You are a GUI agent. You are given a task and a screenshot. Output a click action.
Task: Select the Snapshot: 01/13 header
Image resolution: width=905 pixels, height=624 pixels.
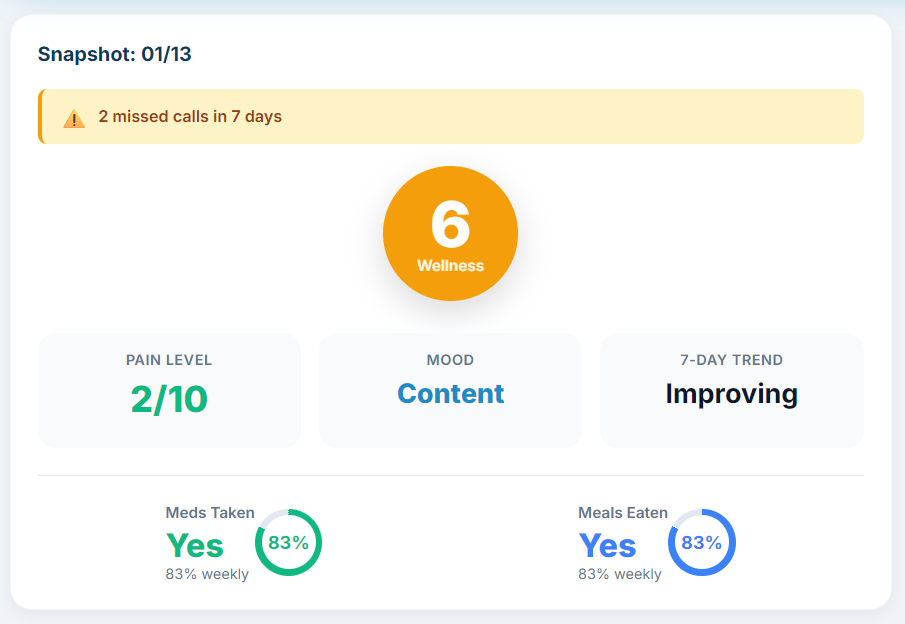114,54
